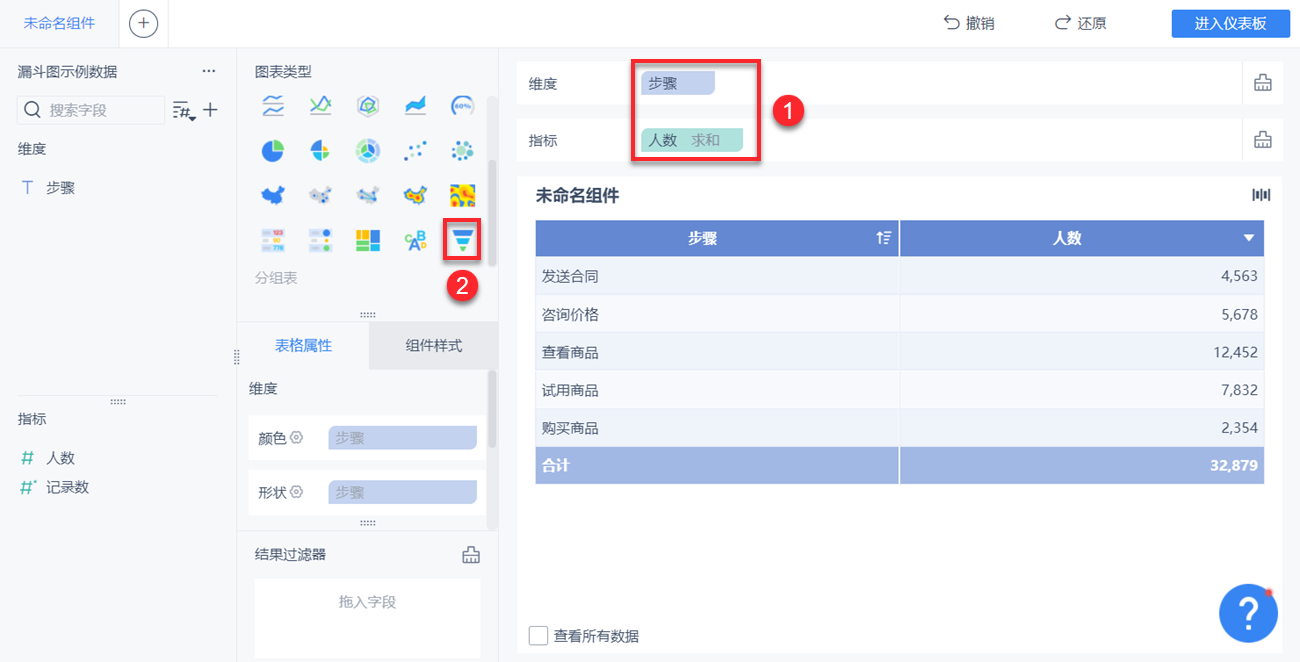Image resolution: width=1300 pixels, height=662 pixels.
Task: Open the gear settings next to 颜色
Action: click(x=296, y=437)
